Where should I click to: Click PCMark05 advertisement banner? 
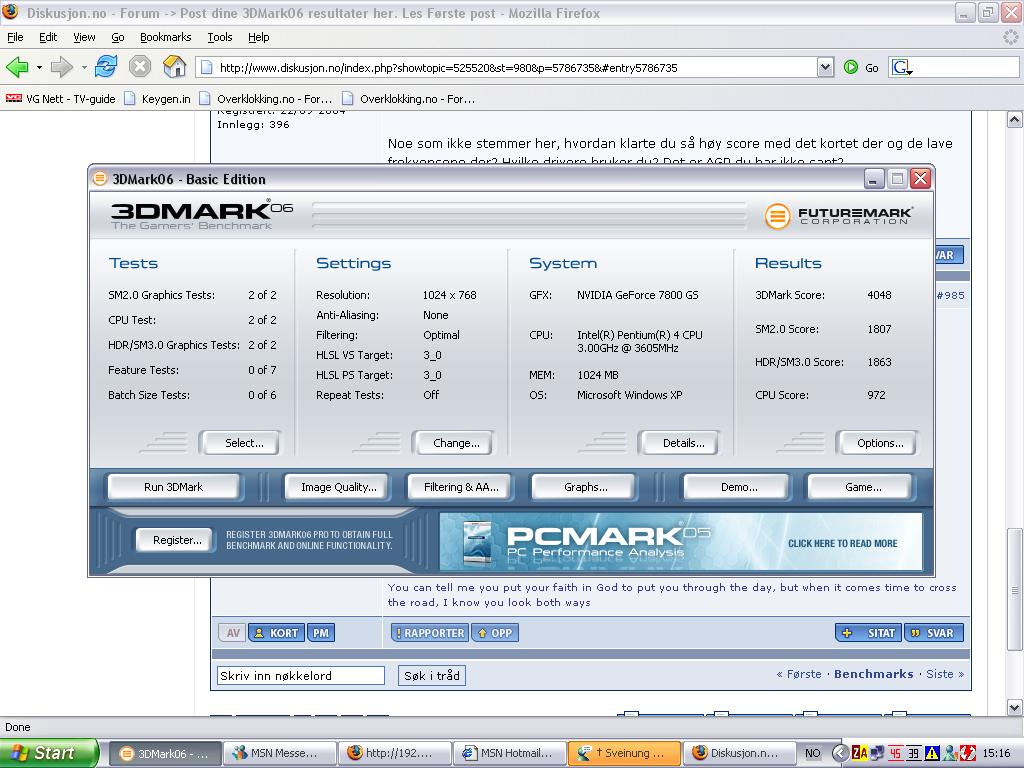[x=681, y=541]
